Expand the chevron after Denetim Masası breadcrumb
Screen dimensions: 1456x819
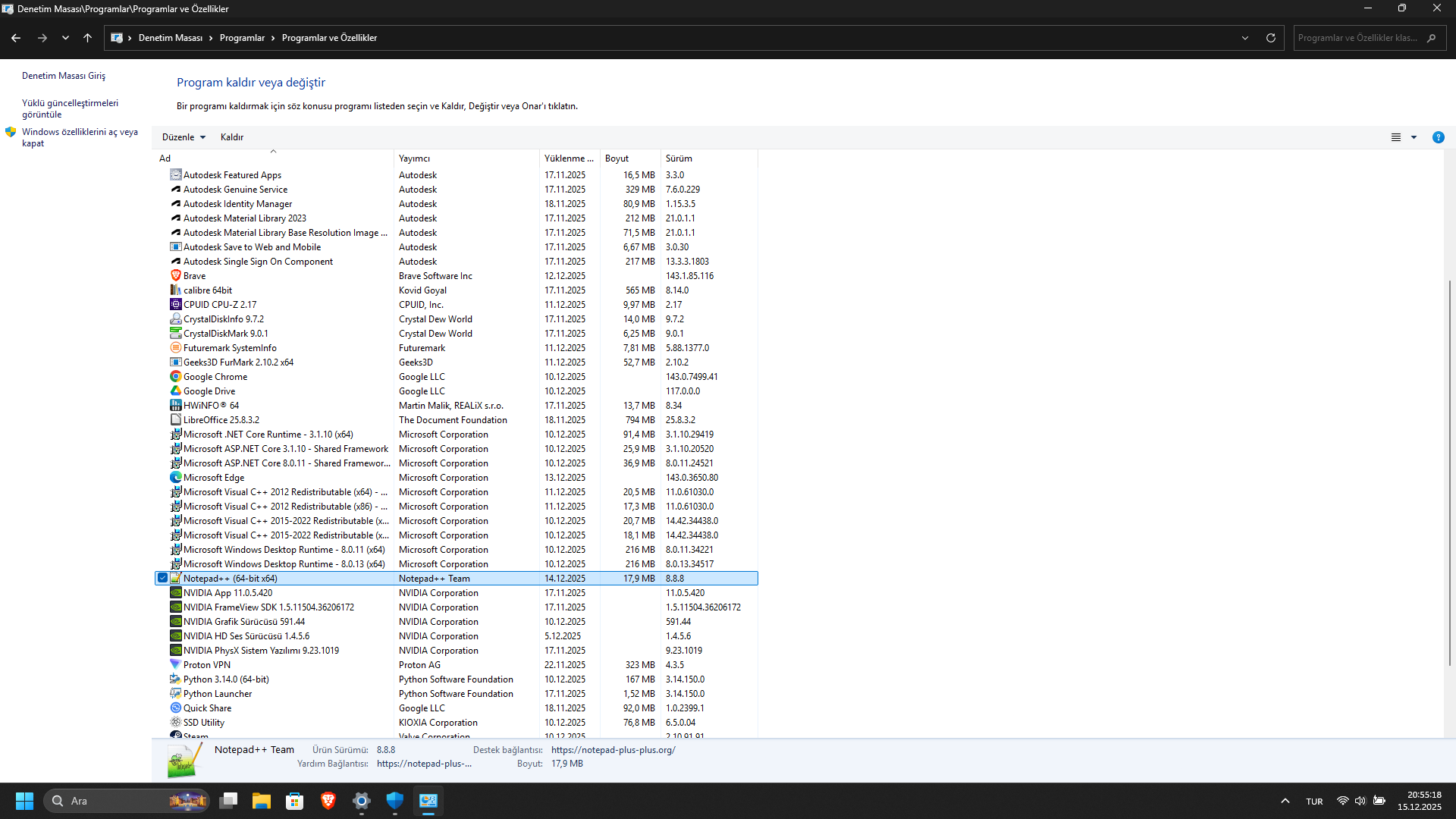click(212, 38)
